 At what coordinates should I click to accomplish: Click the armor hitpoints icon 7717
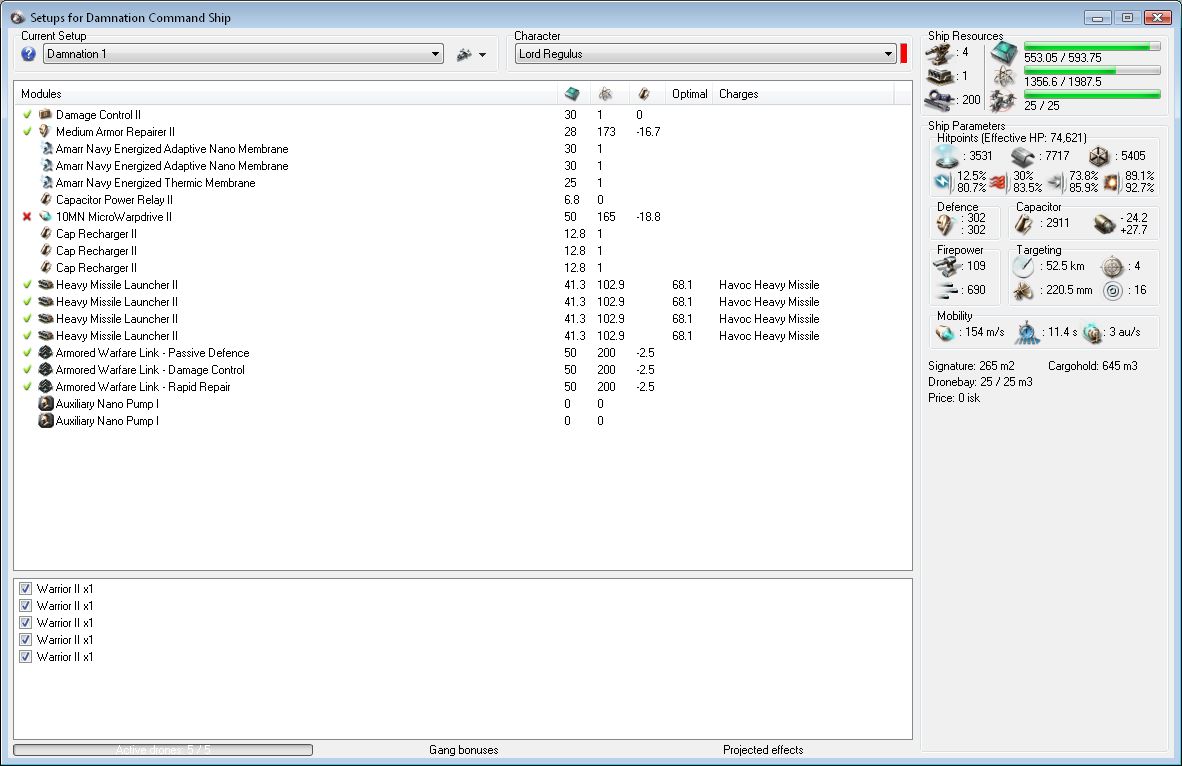[x=1023, y=157]
